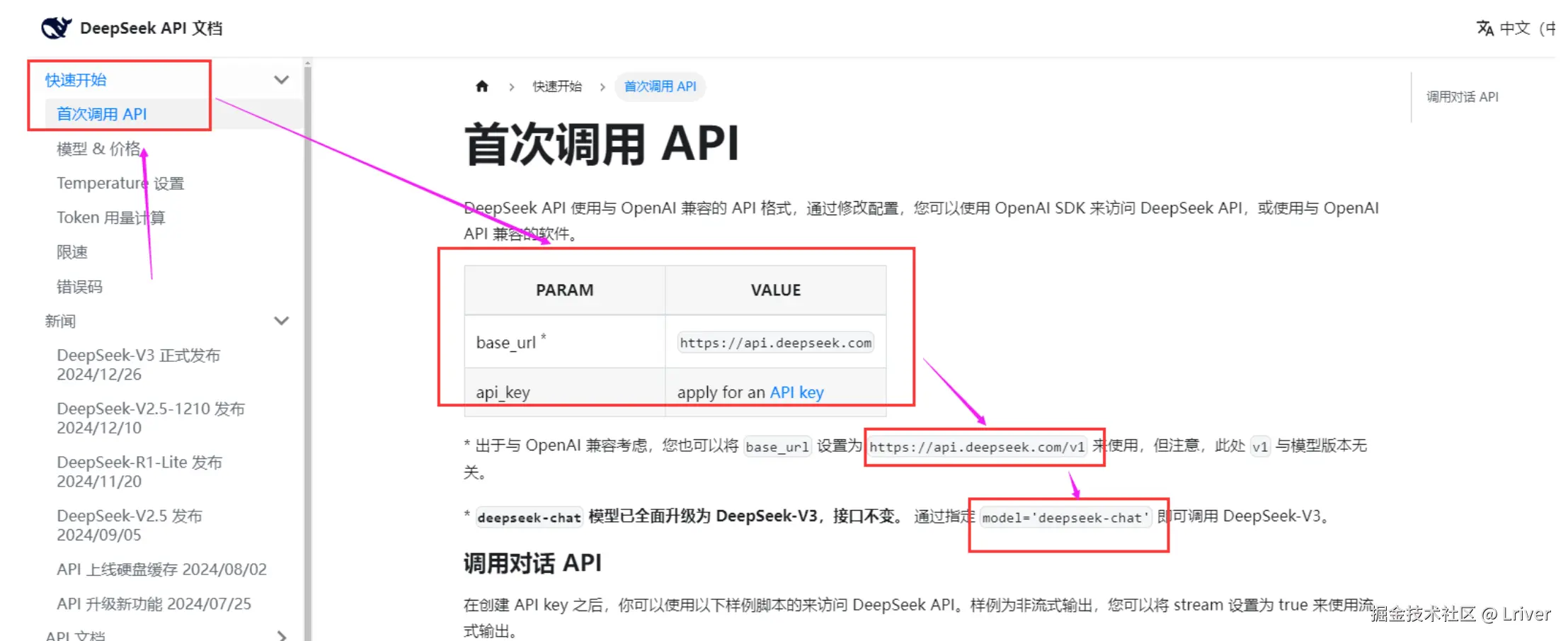The height and width of the screenshot is (641, 1568).
Task: Click the inline v1 code text
Action: (x=1260, y=447)
